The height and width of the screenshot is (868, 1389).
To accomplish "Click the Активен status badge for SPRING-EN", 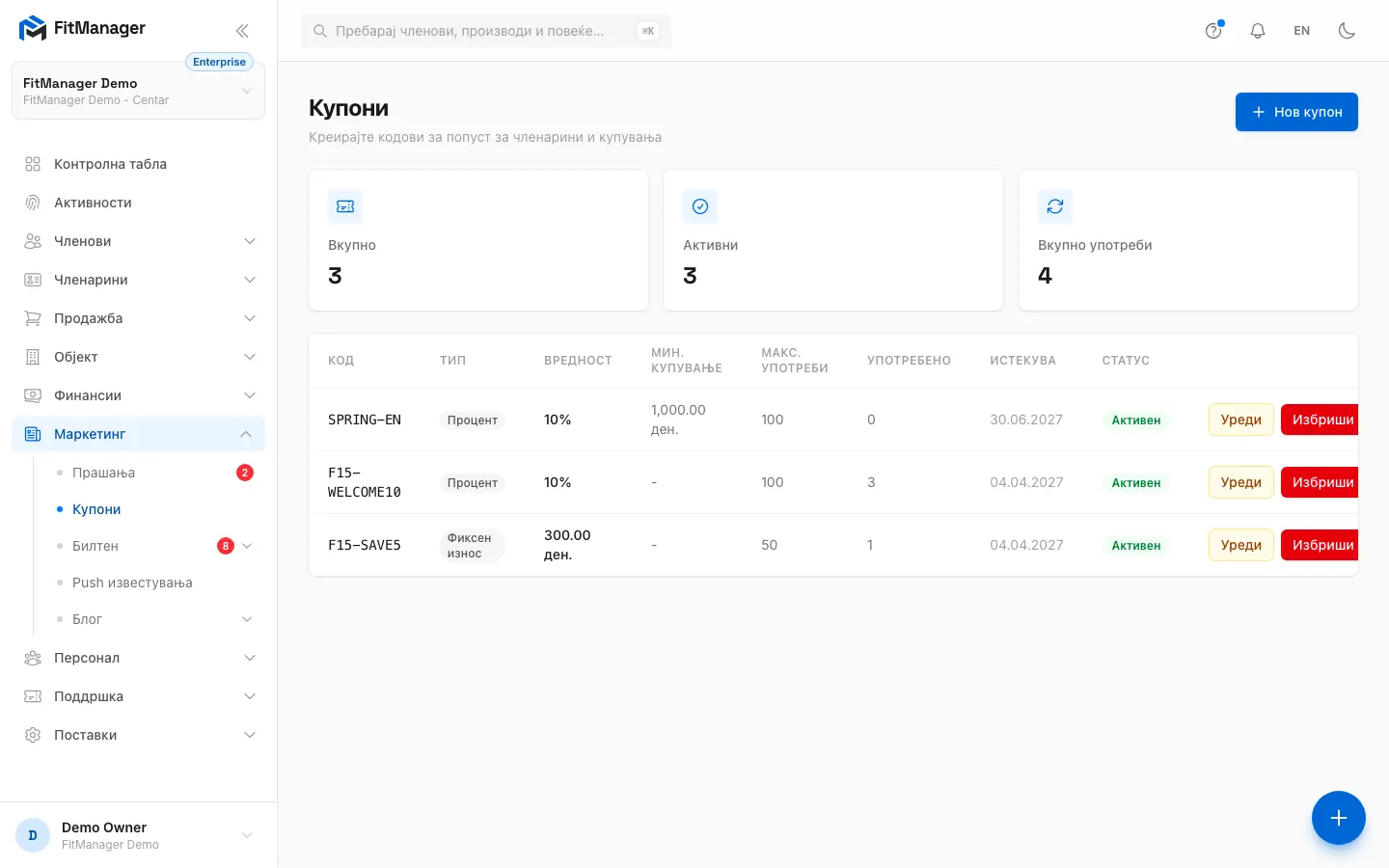I will point(1136,420).
